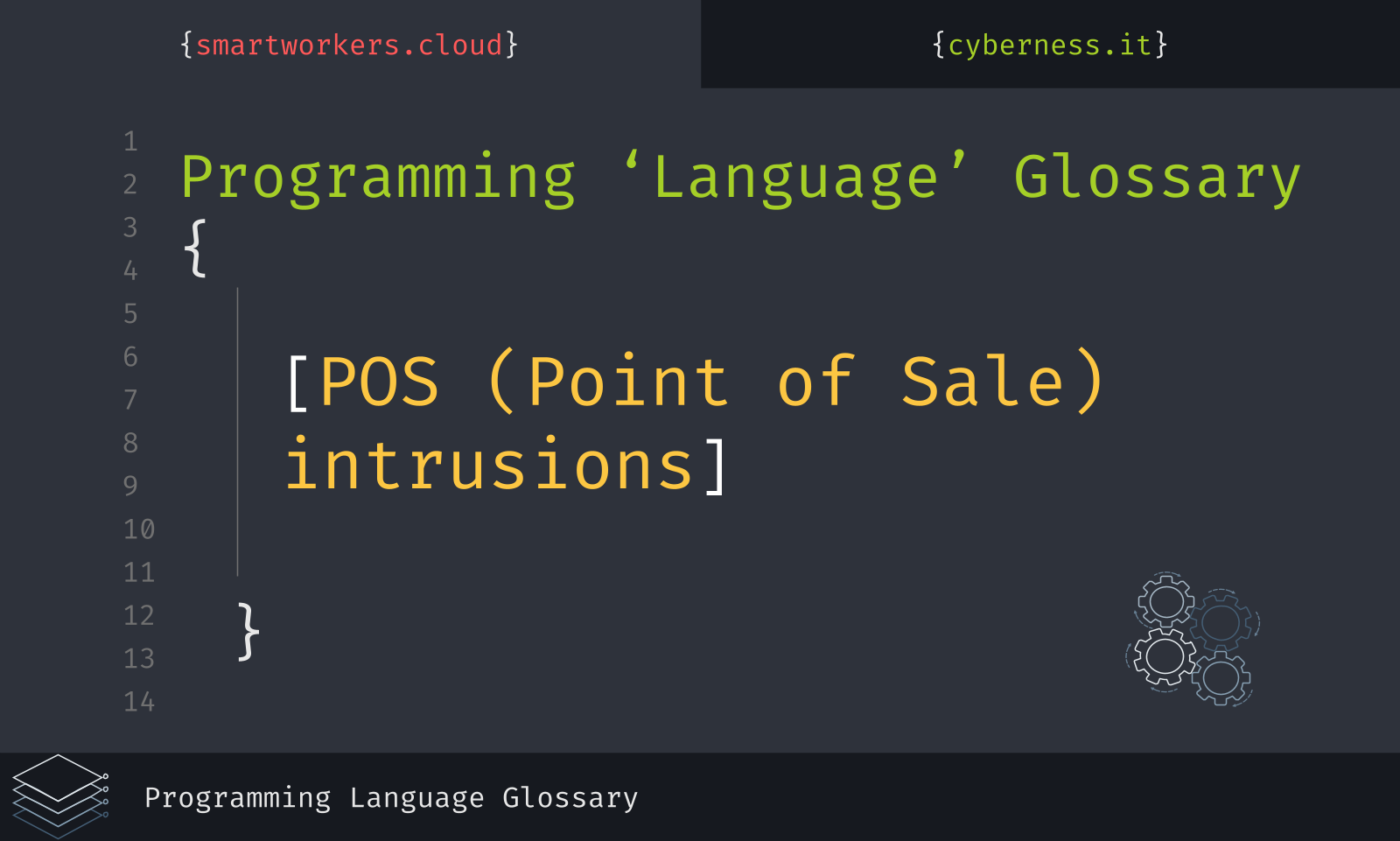
Task: Switch to the {smartworkers.cloud} tab
Action: (x=350, y=45)
